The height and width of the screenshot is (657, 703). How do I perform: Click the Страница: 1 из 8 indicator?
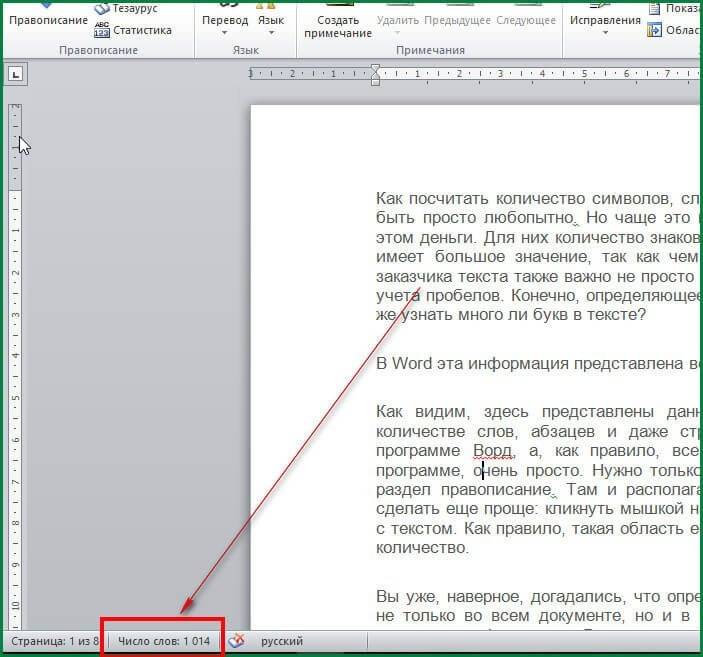point(54,641)
